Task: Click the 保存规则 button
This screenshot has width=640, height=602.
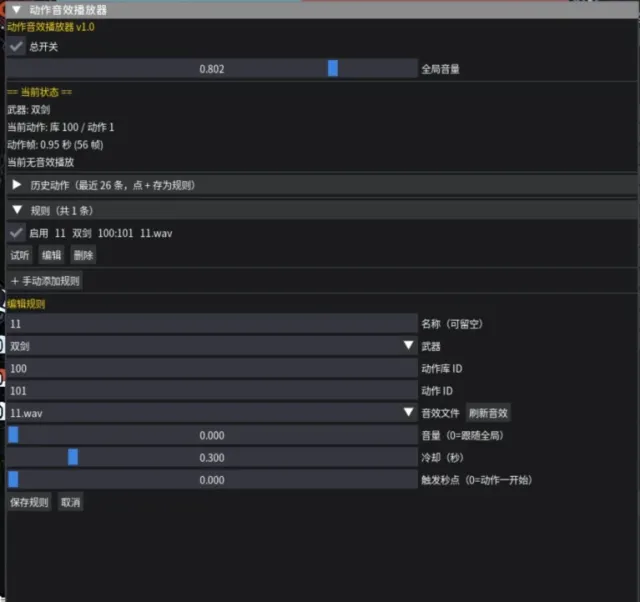Action: coord(29,502)
